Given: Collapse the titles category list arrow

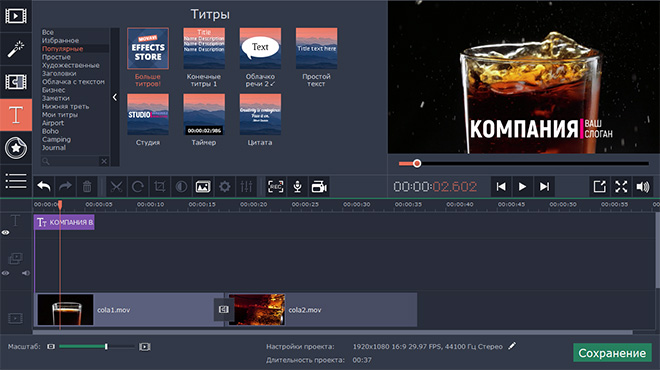Looking at the screenshot, I should (115, 97).
